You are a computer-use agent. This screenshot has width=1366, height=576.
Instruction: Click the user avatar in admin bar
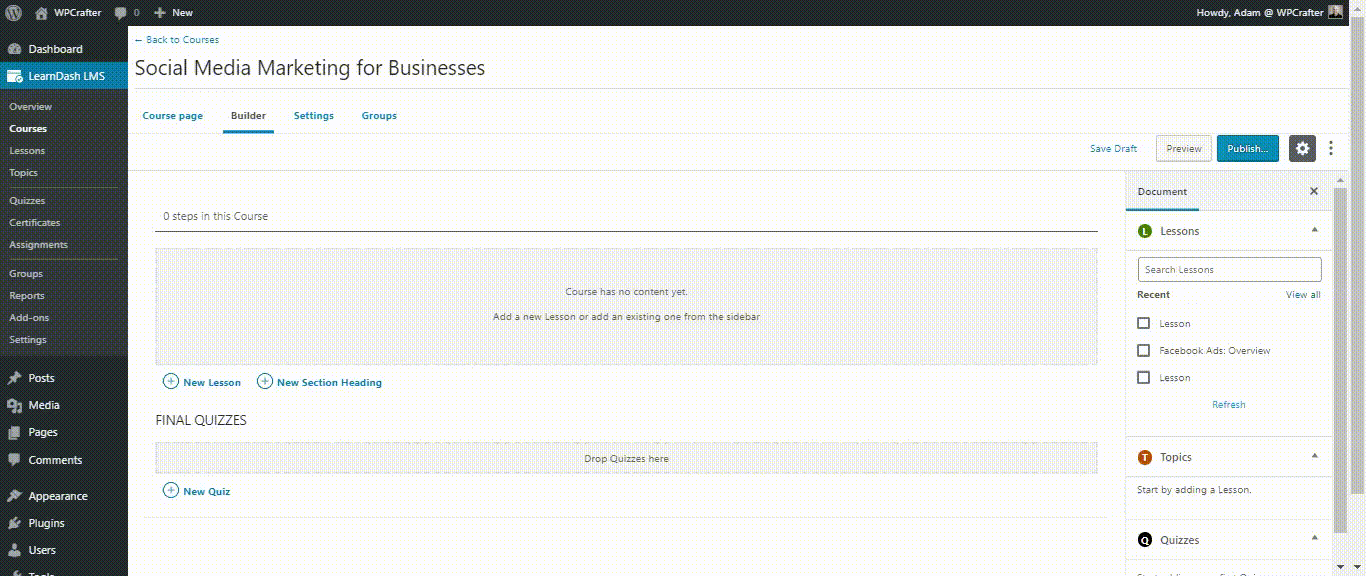[x=1336, y=12]
